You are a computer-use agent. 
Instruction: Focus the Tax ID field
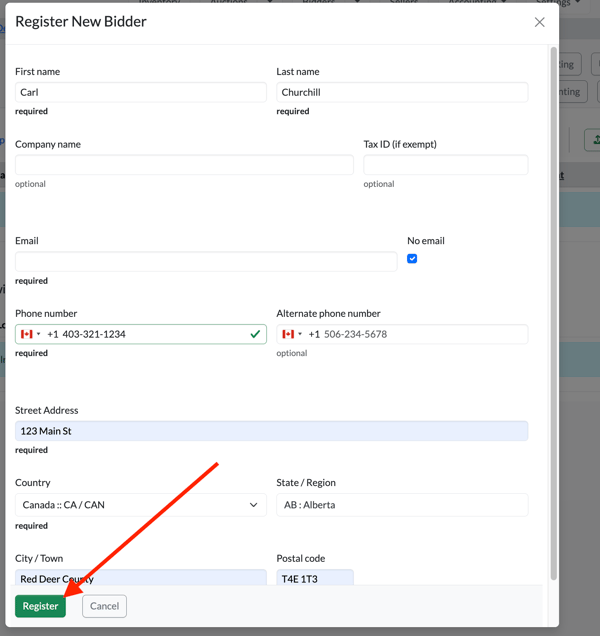[x=445, y=165]
